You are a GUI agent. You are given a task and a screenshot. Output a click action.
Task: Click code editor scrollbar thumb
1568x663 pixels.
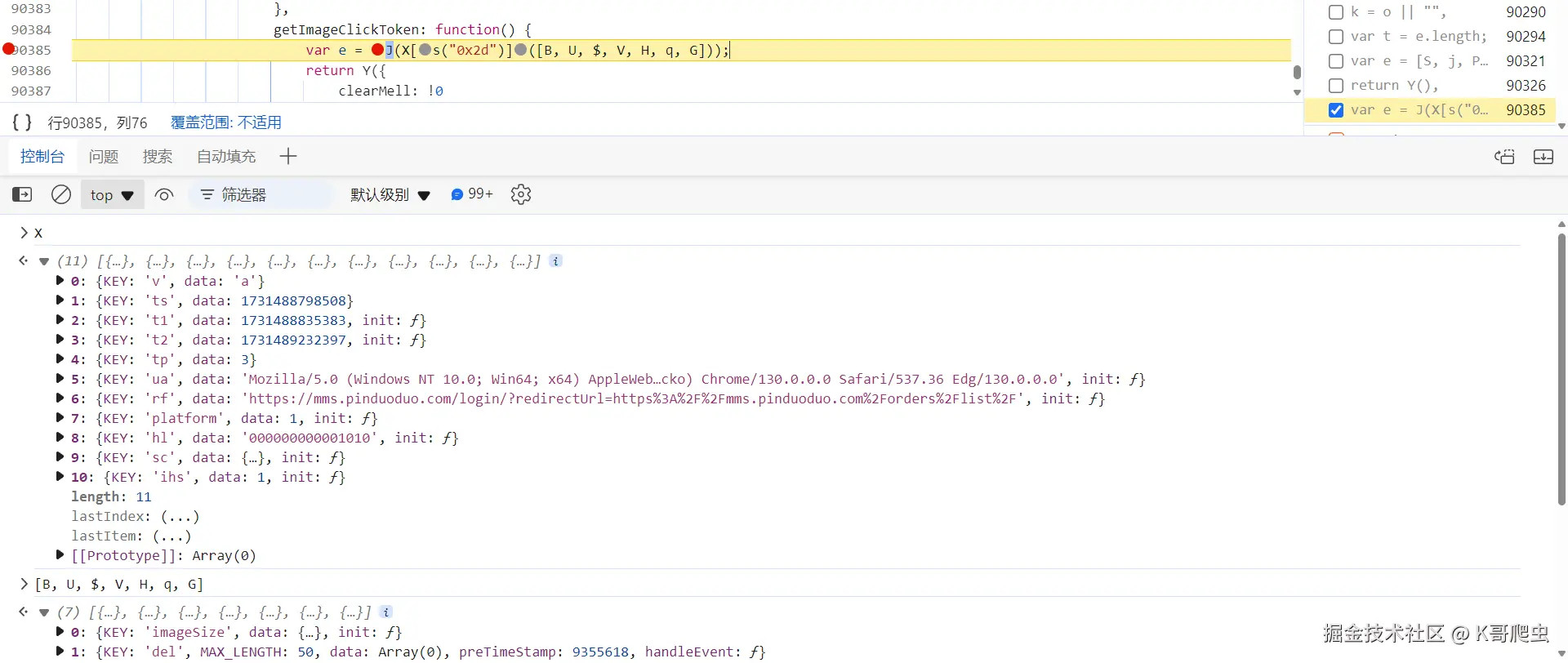coord(1297,72)
